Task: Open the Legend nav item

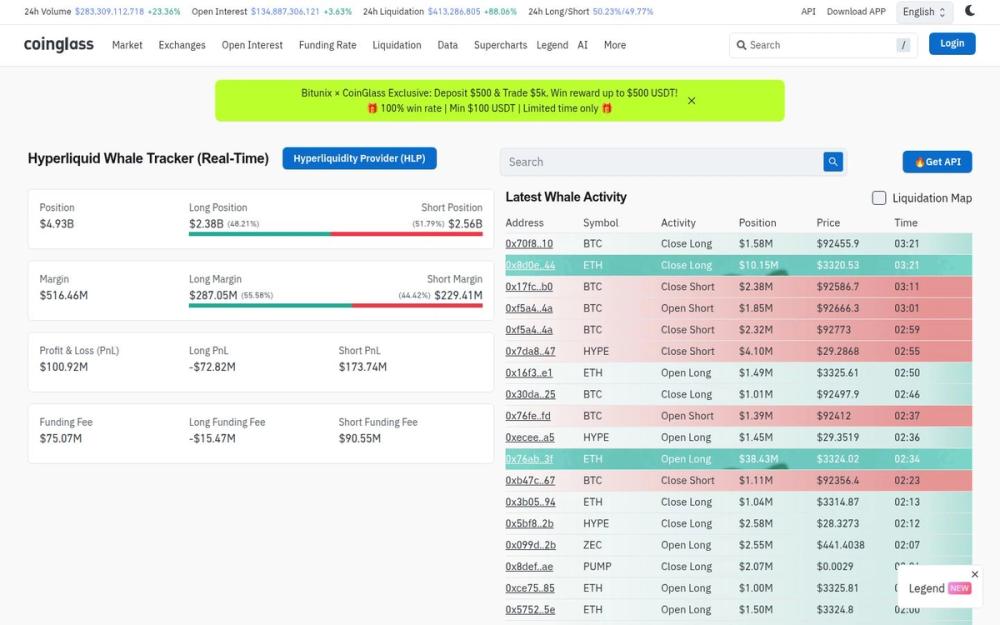Action: coord(552,45)
